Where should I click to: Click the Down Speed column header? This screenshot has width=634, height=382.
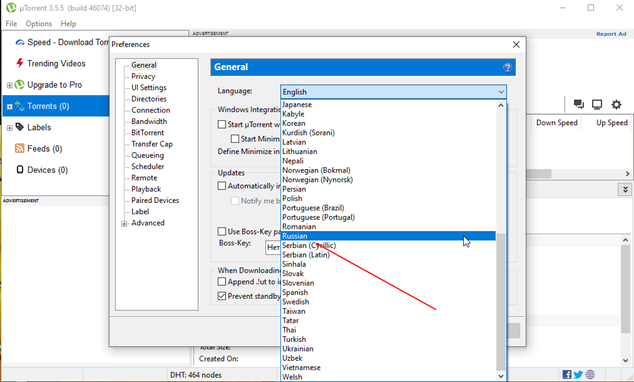click(557, 123)
